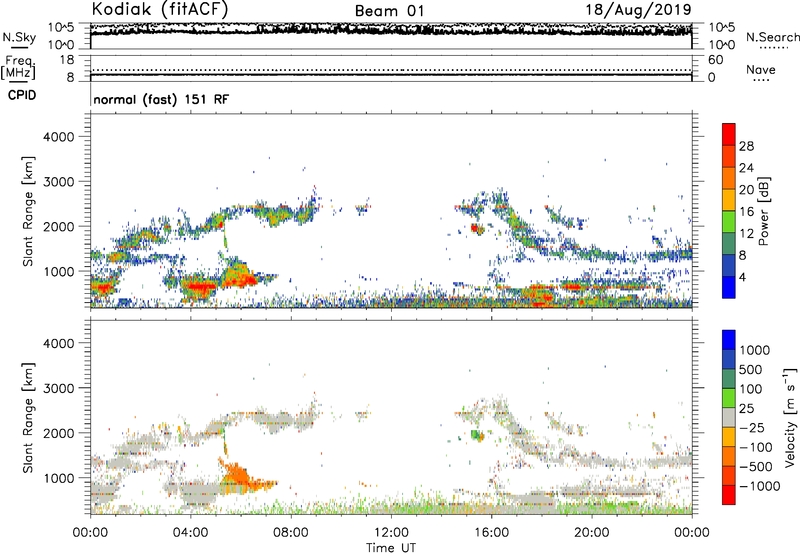
Task: Click the "Power [dB]" color bar title
Action: pyautogui.click(x=764, y=212)
